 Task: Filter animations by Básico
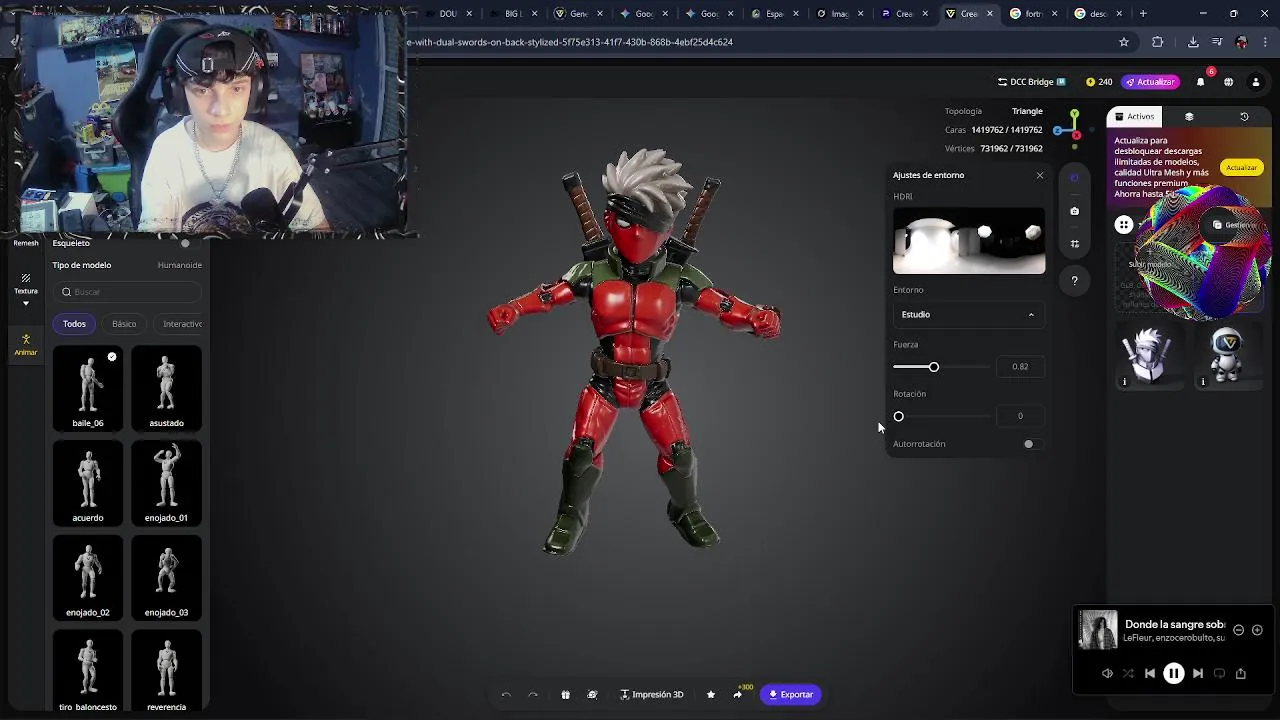124,324
